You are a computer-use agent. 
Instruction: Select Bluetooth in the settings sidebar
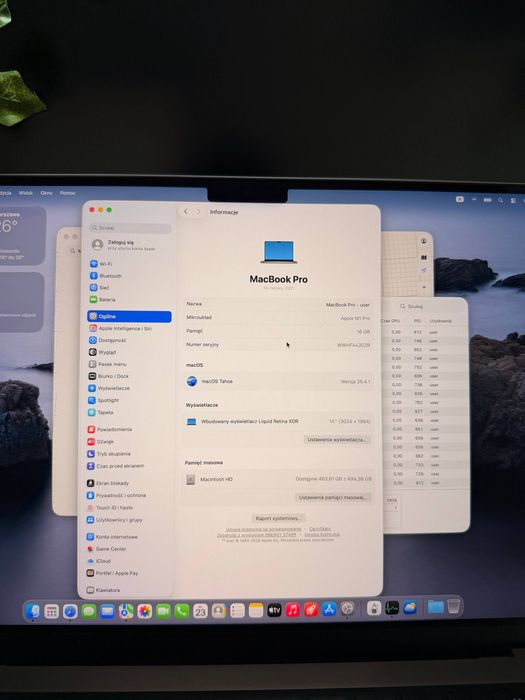[106, 276]
